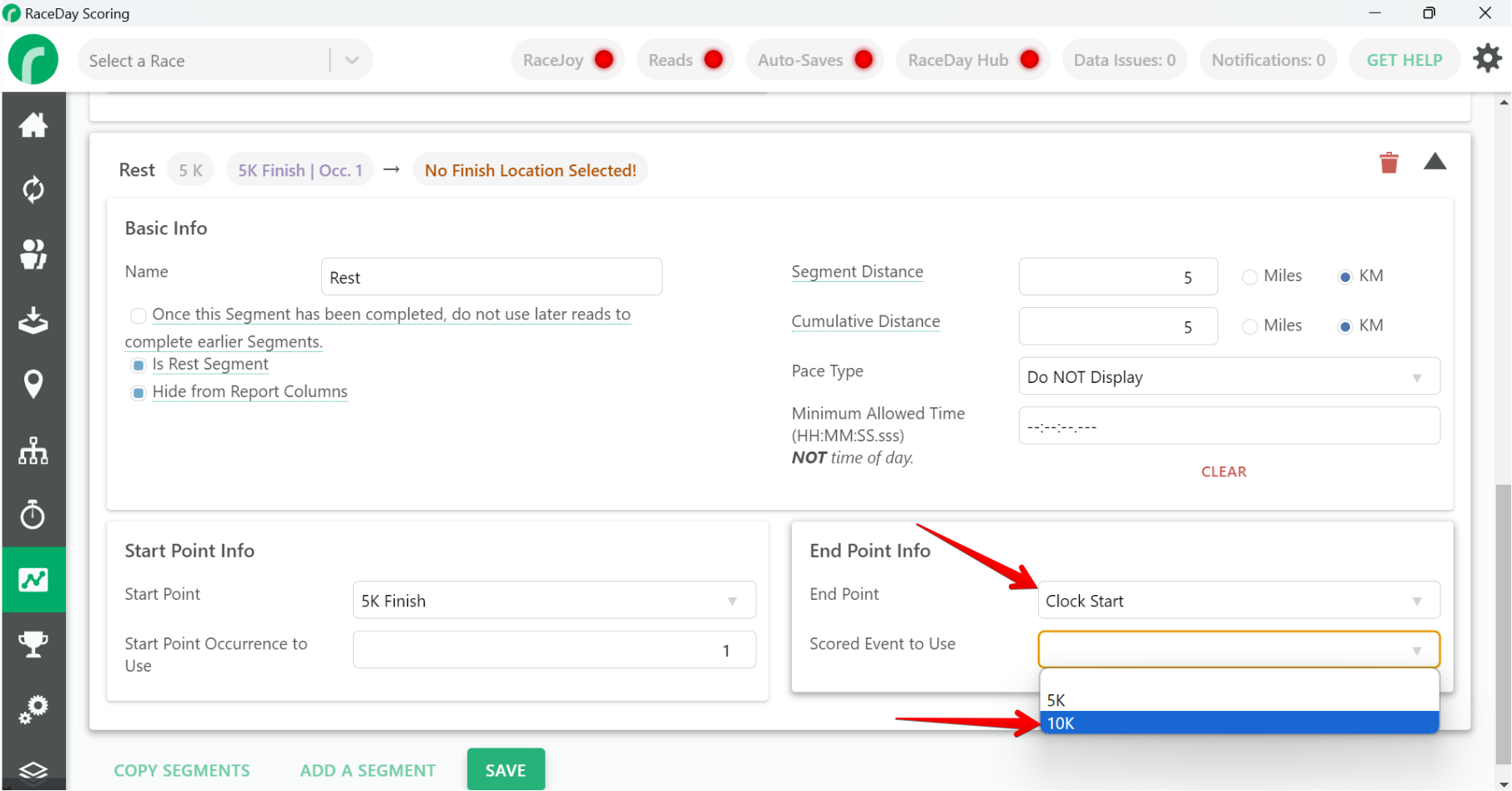Click COPY SEGMENTS
The width and height of the screenshot is (1512, 791).
pyautogui.click(x=182, y=770)
